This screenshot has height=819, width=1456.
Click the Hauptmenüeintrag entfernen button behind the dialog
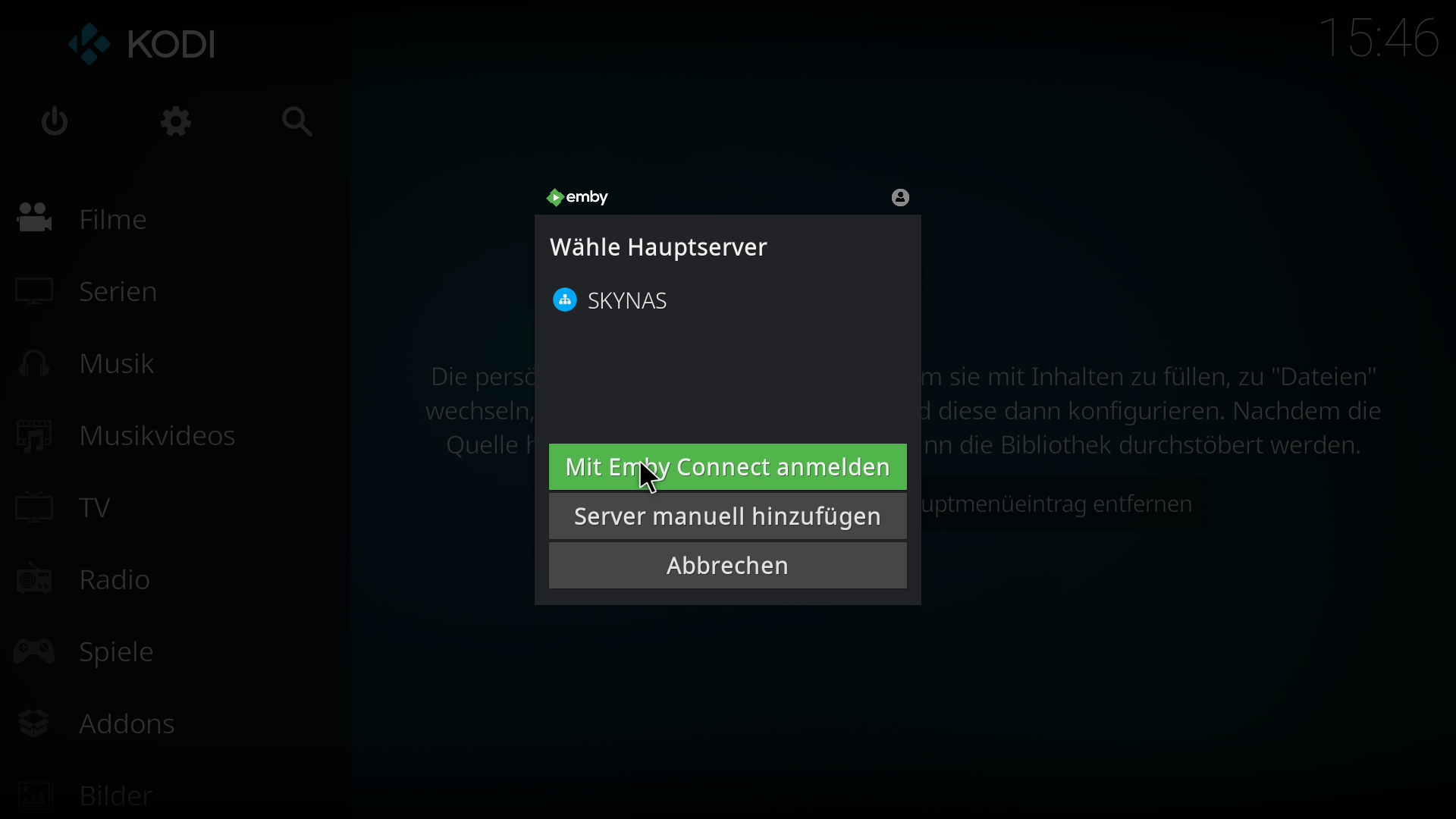(1064, 504)
